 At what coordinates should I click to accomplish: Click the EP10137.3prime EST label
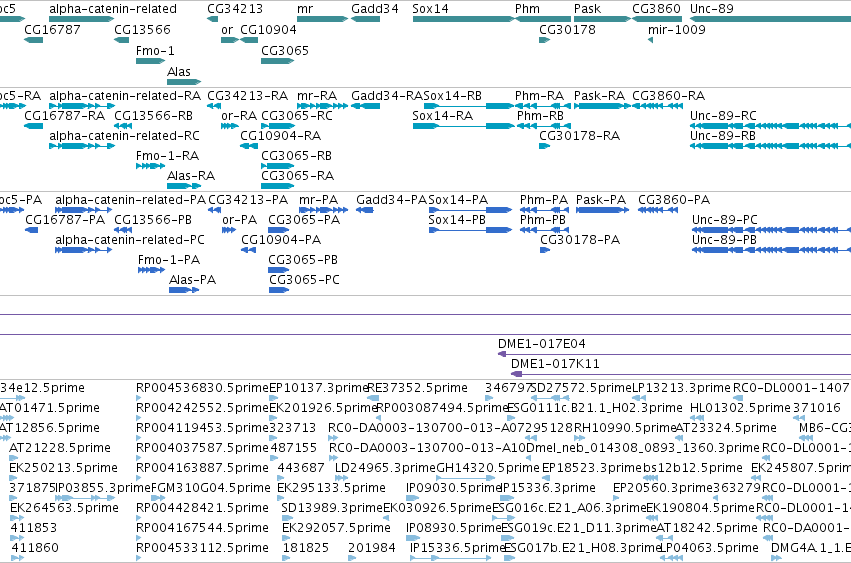pos(319,388)
